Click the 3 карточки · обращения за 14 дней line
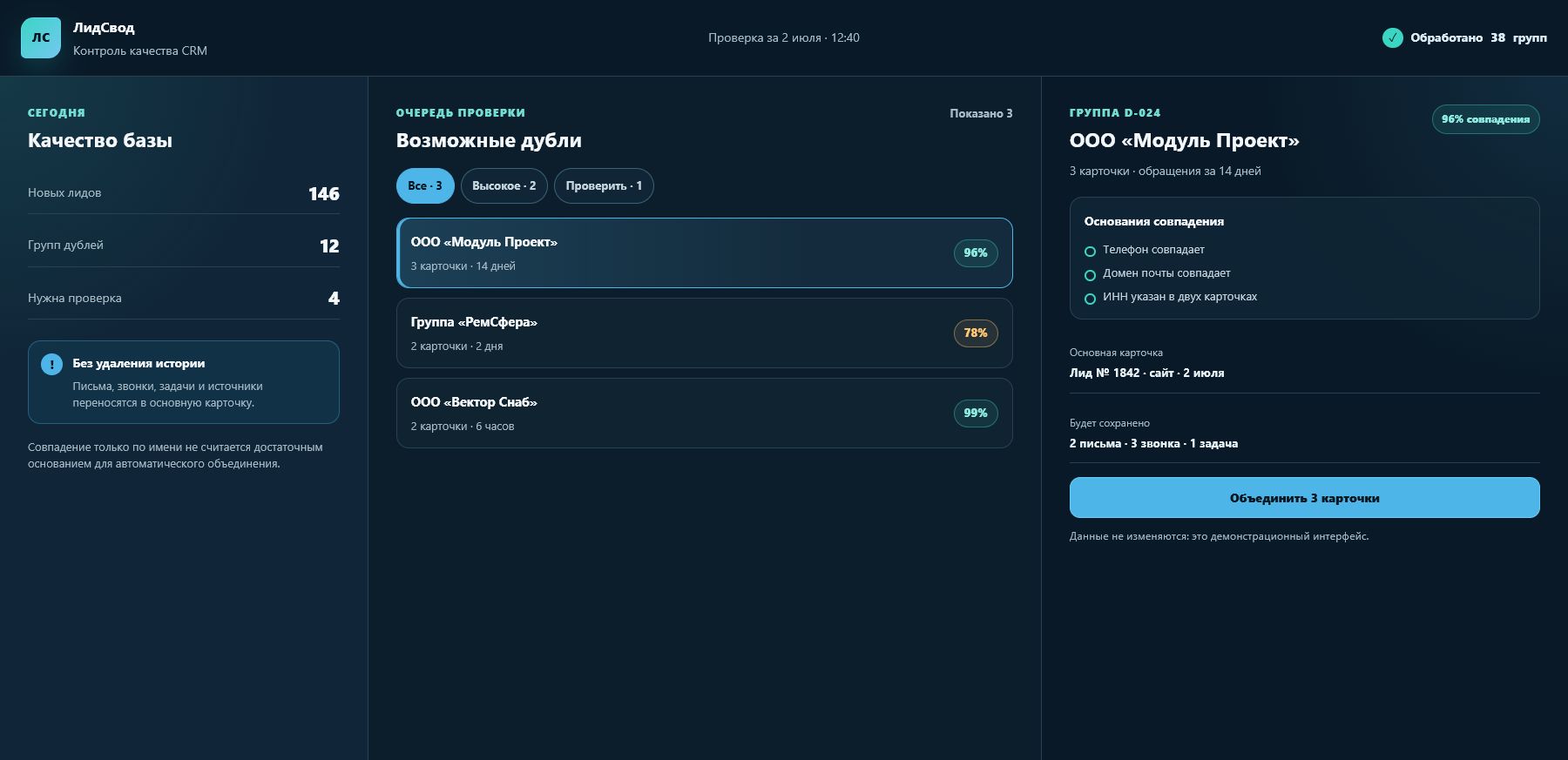 click(1166, 171)
